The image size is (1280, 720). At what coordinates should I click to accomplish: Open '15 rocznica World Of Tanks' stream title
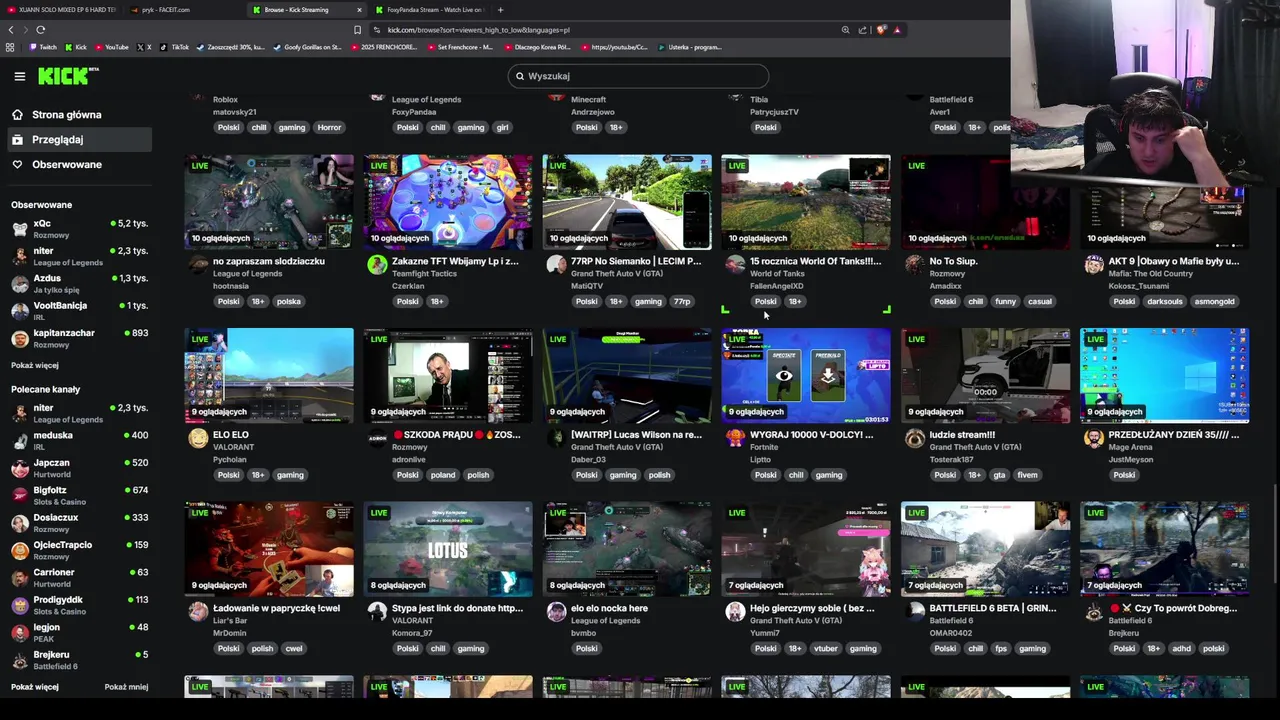[x=816, y=261]
